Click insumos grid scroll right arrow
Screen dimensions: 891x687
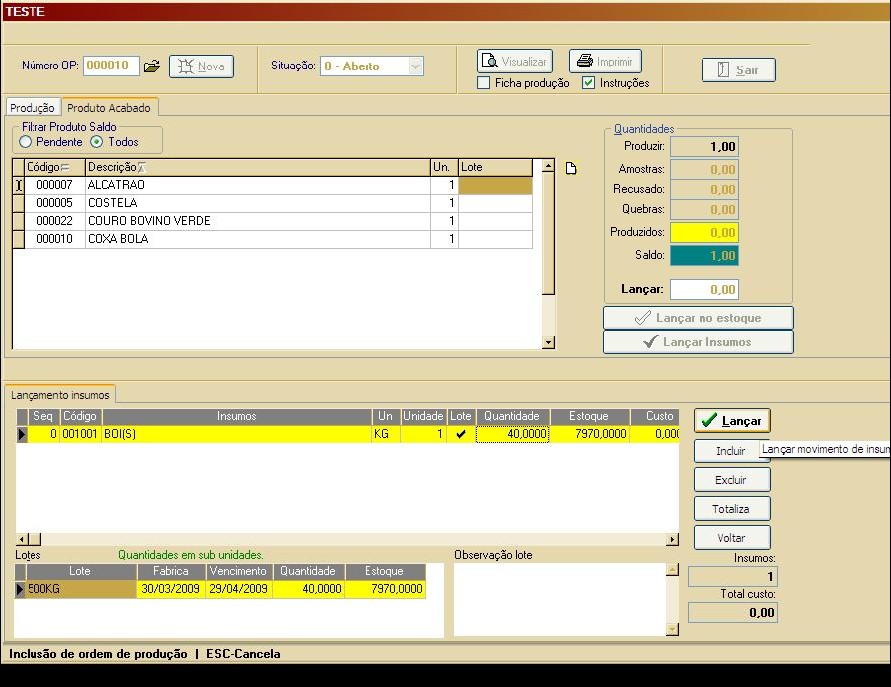(673, 539)
